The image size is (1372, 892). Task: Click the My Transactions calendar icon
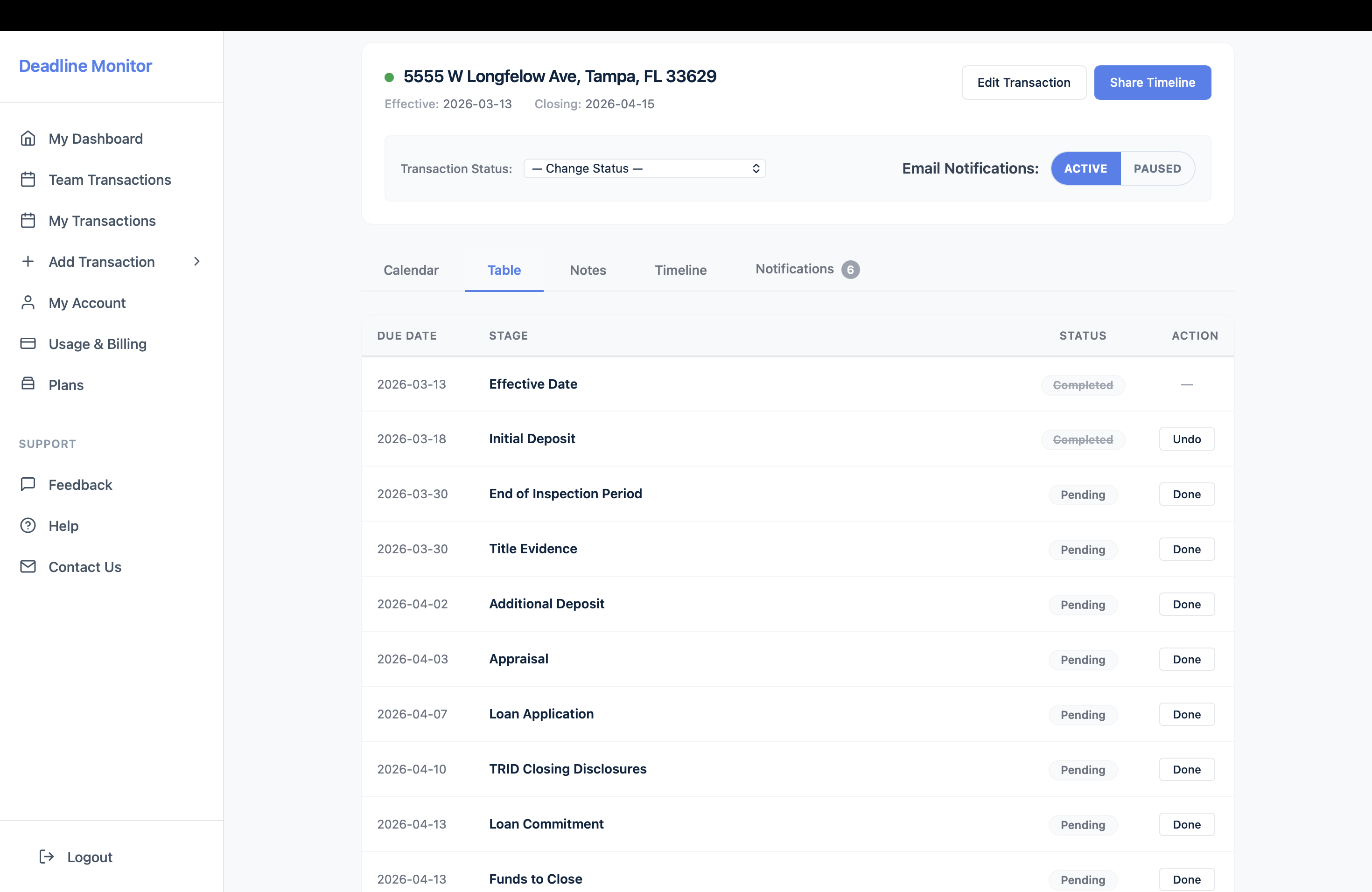(x=28, y=221)
